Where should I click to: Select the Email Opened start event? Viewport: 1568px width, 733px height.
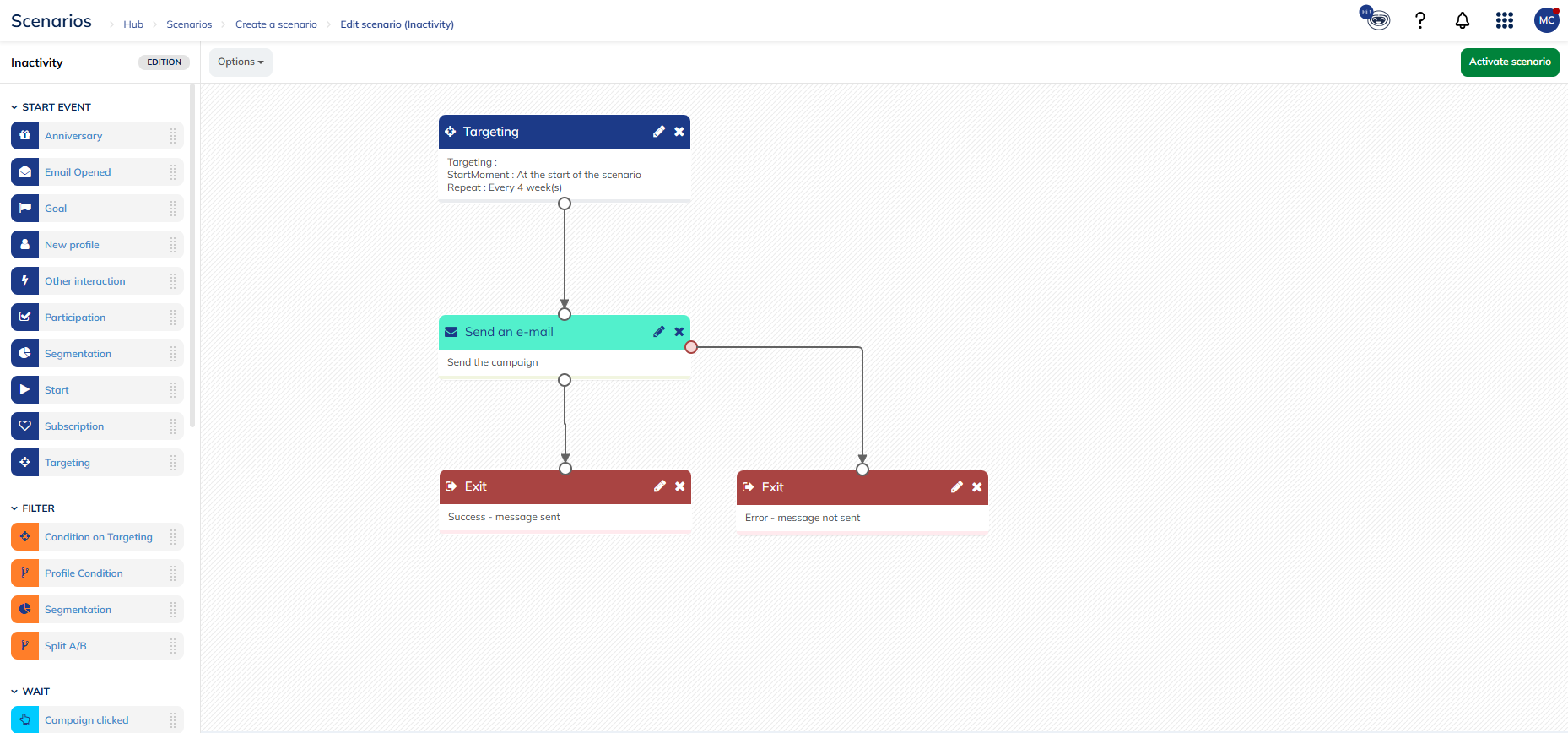[78, 172]
